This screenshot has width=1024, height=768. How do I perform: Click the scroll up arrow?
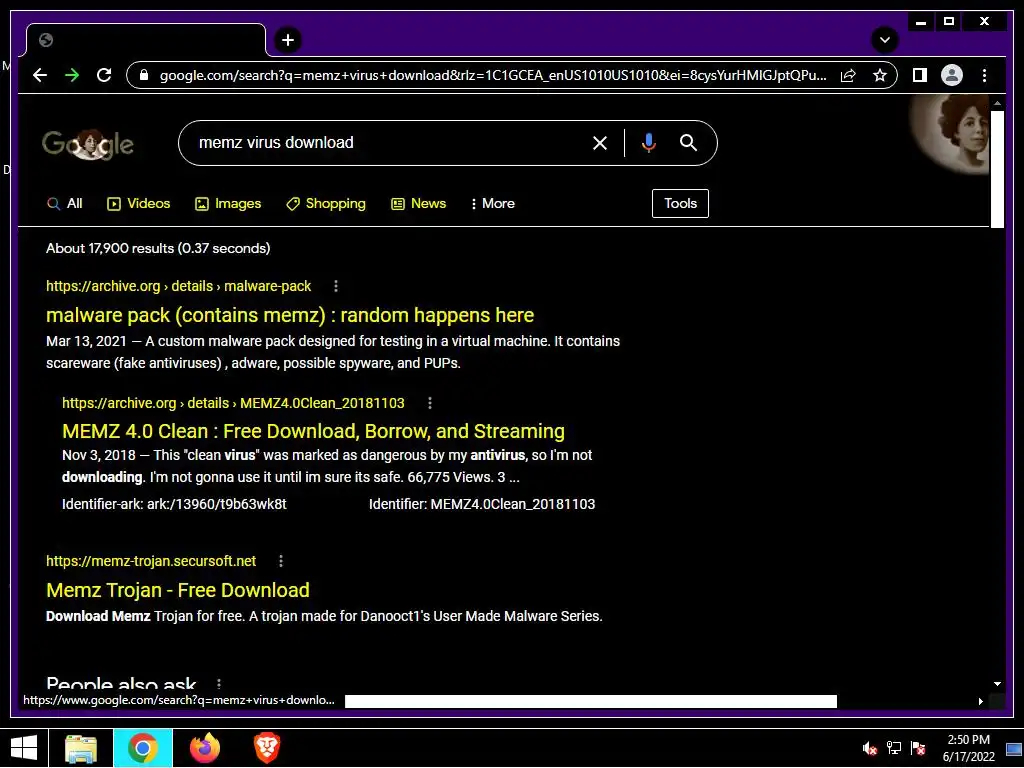(997, 103)
